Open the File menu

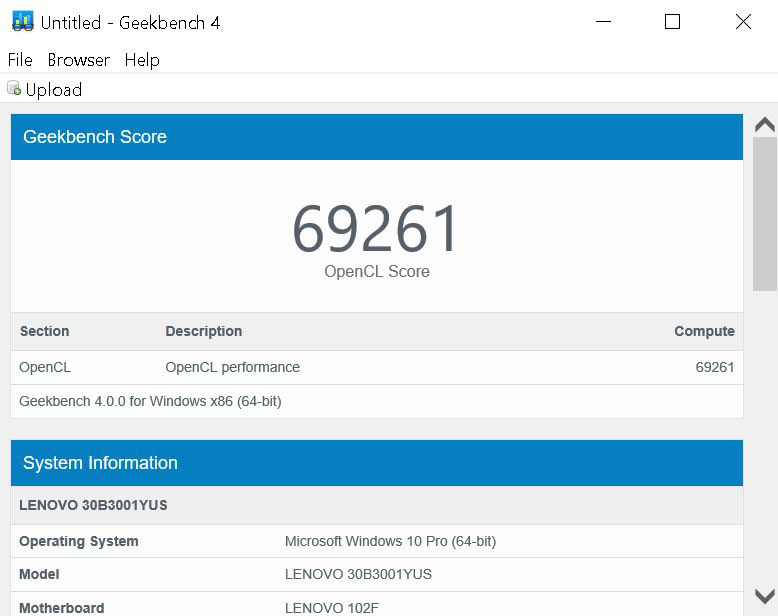coord(20,60)
